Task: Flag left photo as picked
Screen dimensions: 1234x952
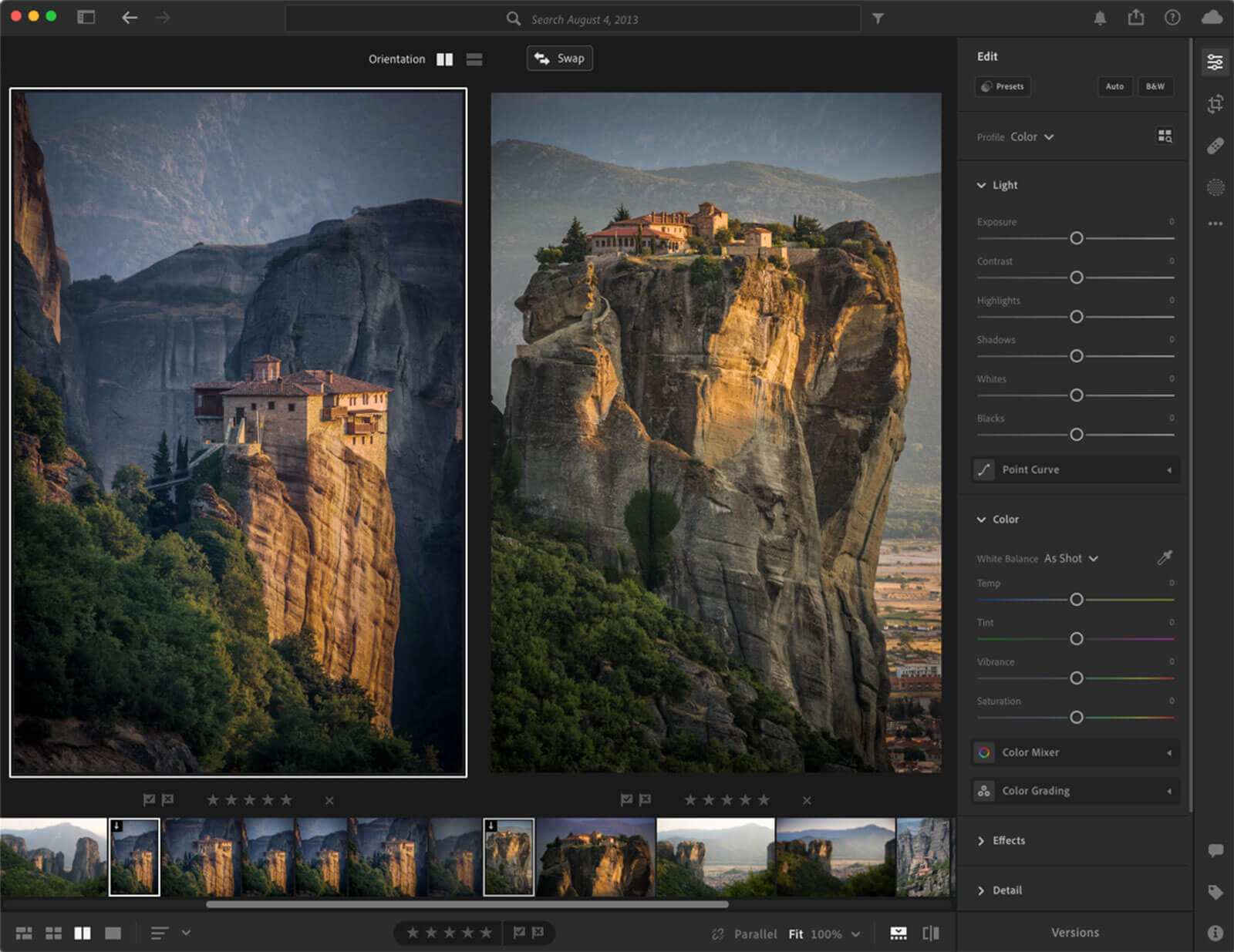Action: coord(149,800)
